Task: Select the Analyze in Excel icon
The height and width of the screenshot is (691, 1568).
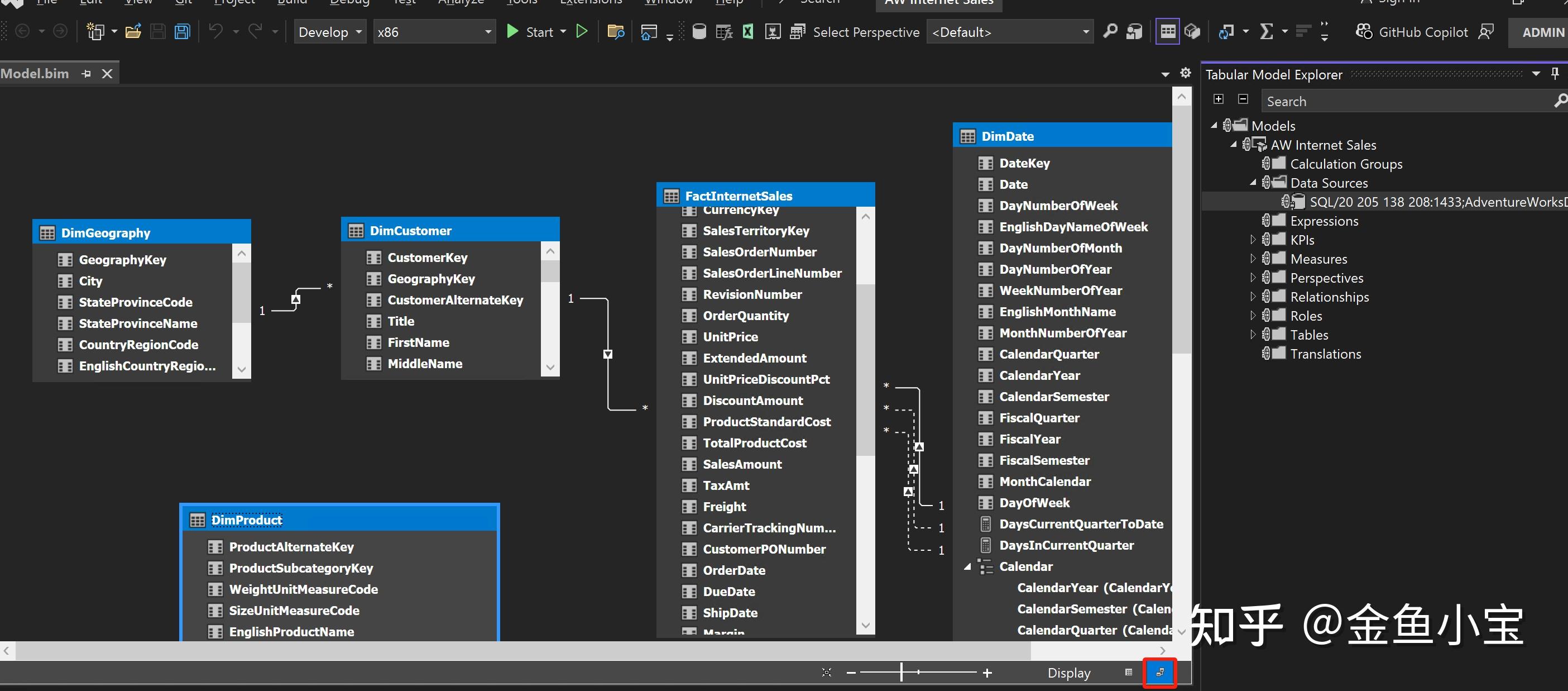Action: click(x=747, y=32)
